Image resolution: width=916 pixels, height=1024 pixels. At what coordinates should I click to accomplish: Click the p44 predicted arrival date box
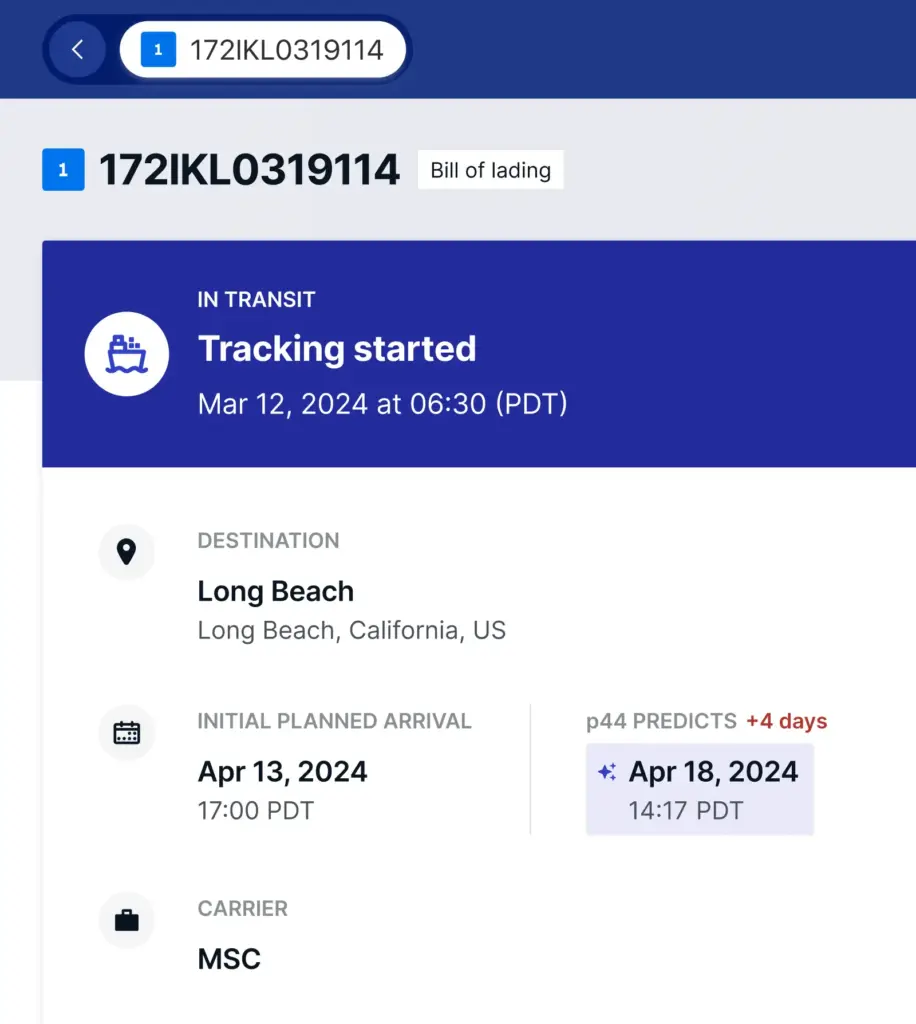700,789
